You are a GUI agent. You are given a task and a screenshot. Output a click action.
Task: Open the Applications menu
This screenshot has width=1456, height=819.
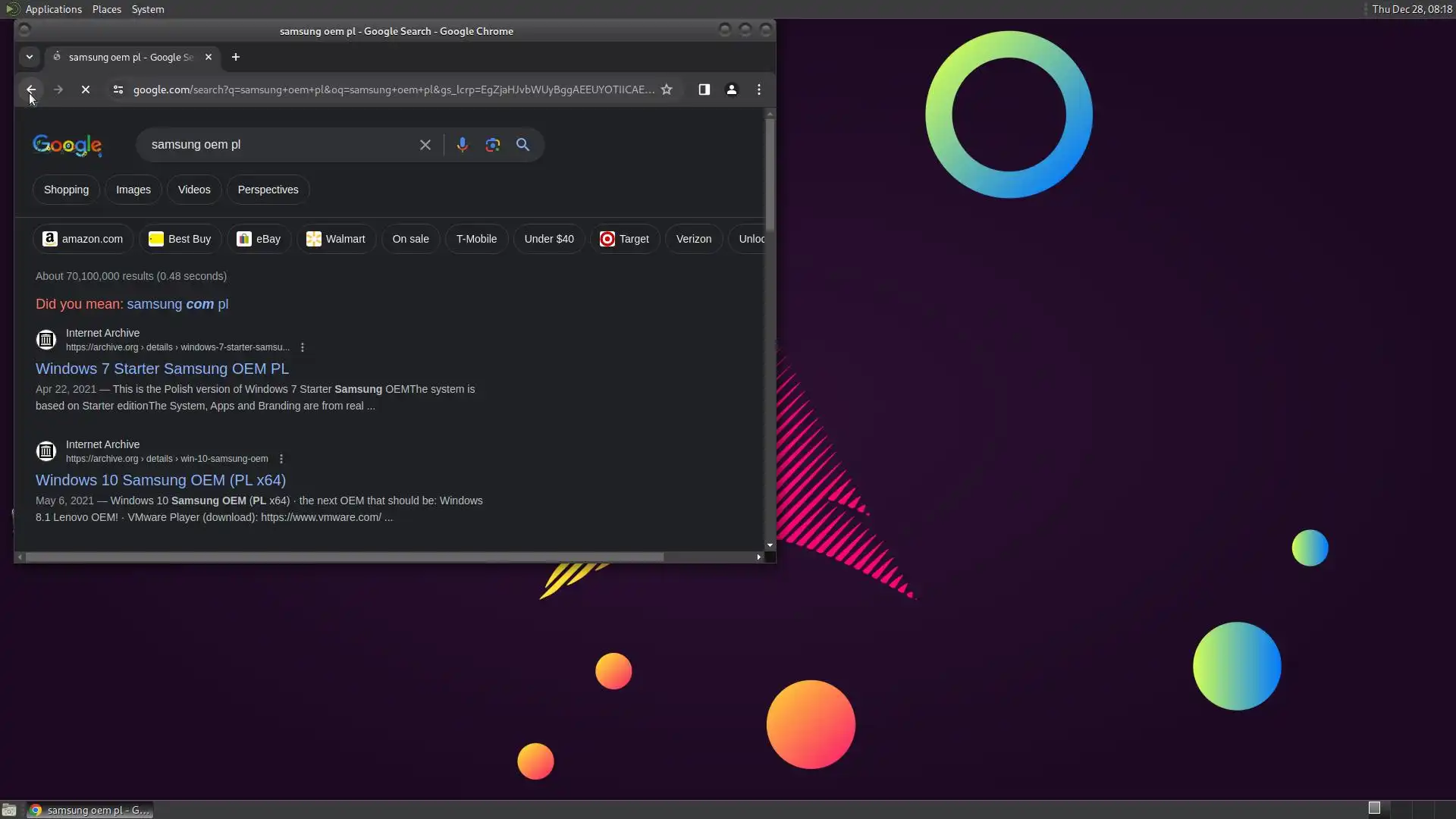point(53,9)
